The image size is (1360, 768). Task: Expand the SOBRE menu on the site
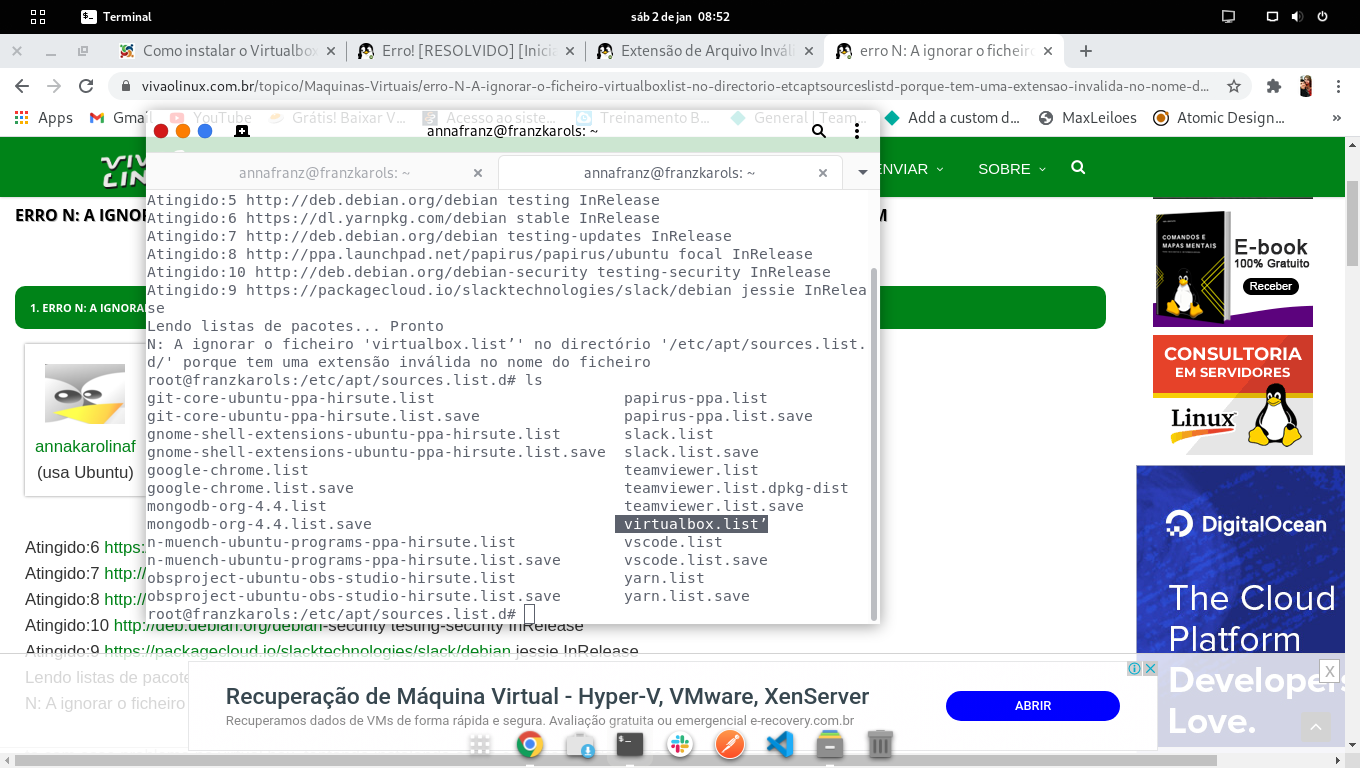pyautogui.click(x=1012, y=169)
